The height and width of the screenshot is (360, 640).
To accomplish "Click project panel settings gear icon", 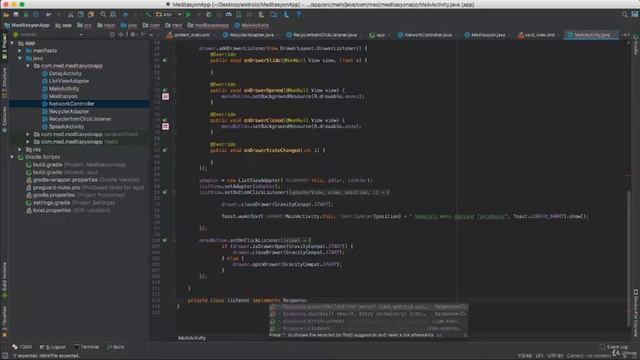I will tap(133, 35).
